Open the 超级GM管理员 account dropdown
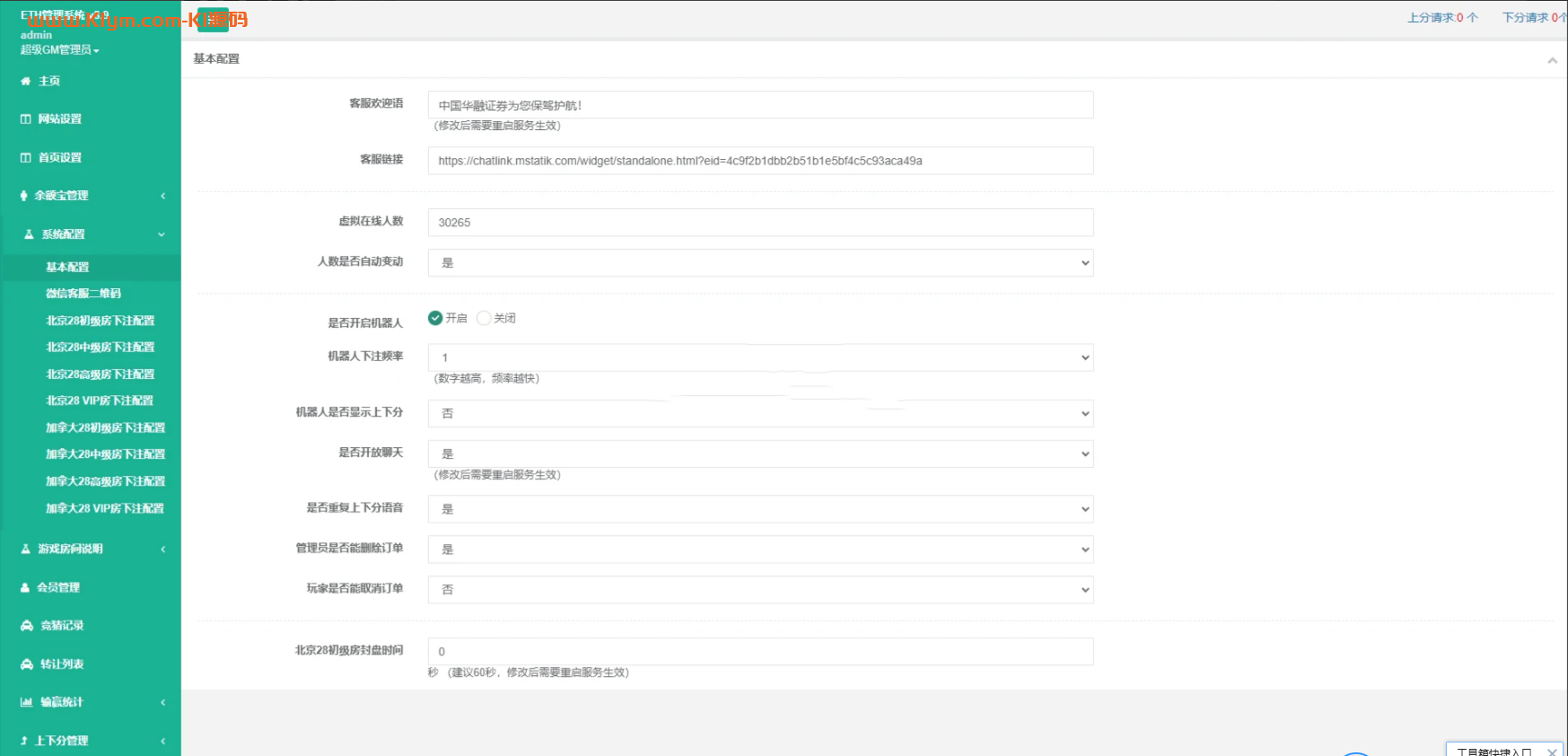Screen dimensions: 1568x756 (60, 50)
